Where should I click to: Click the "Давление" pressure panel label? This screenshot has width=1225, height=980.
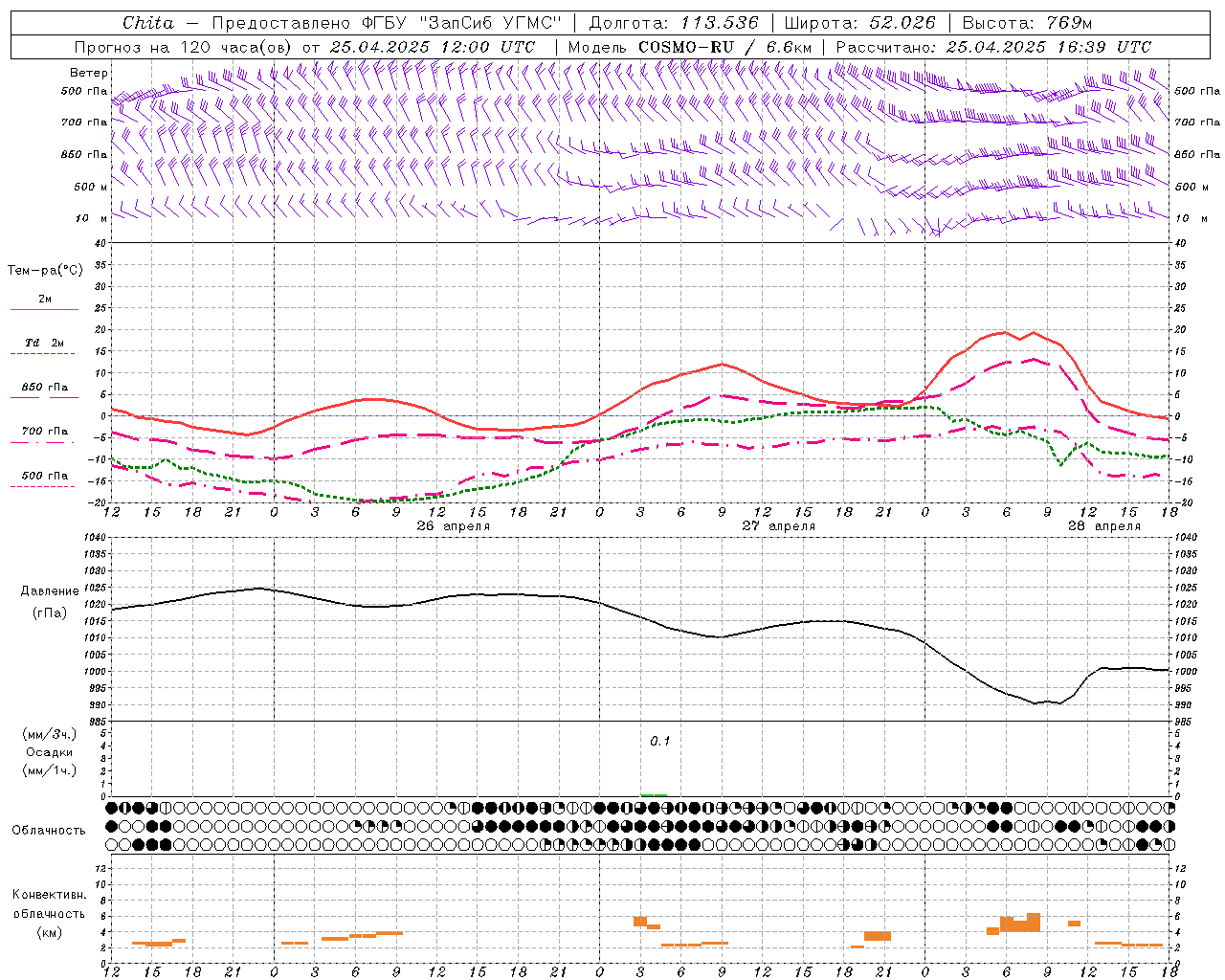click(x=50, y=591)
